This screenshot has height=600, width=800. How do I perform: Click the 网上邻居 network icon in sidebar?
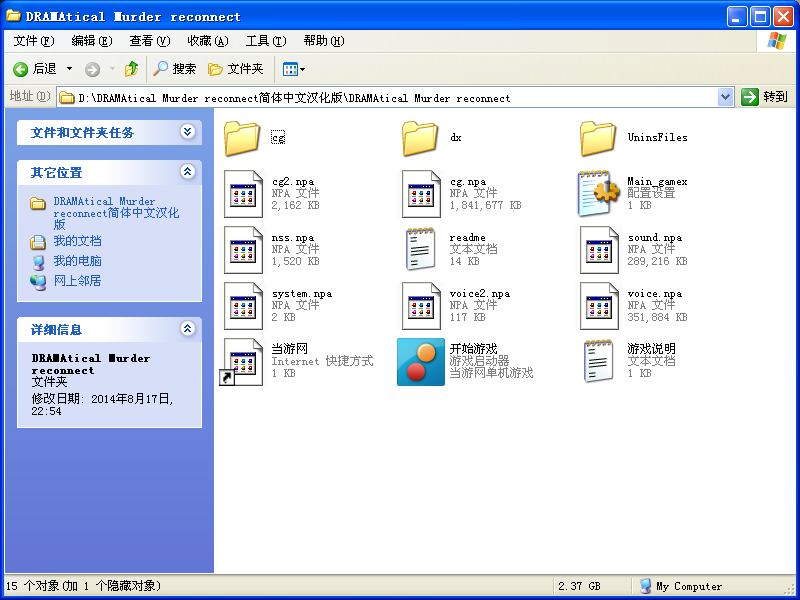pyautogui.click(x=38, y=282)
